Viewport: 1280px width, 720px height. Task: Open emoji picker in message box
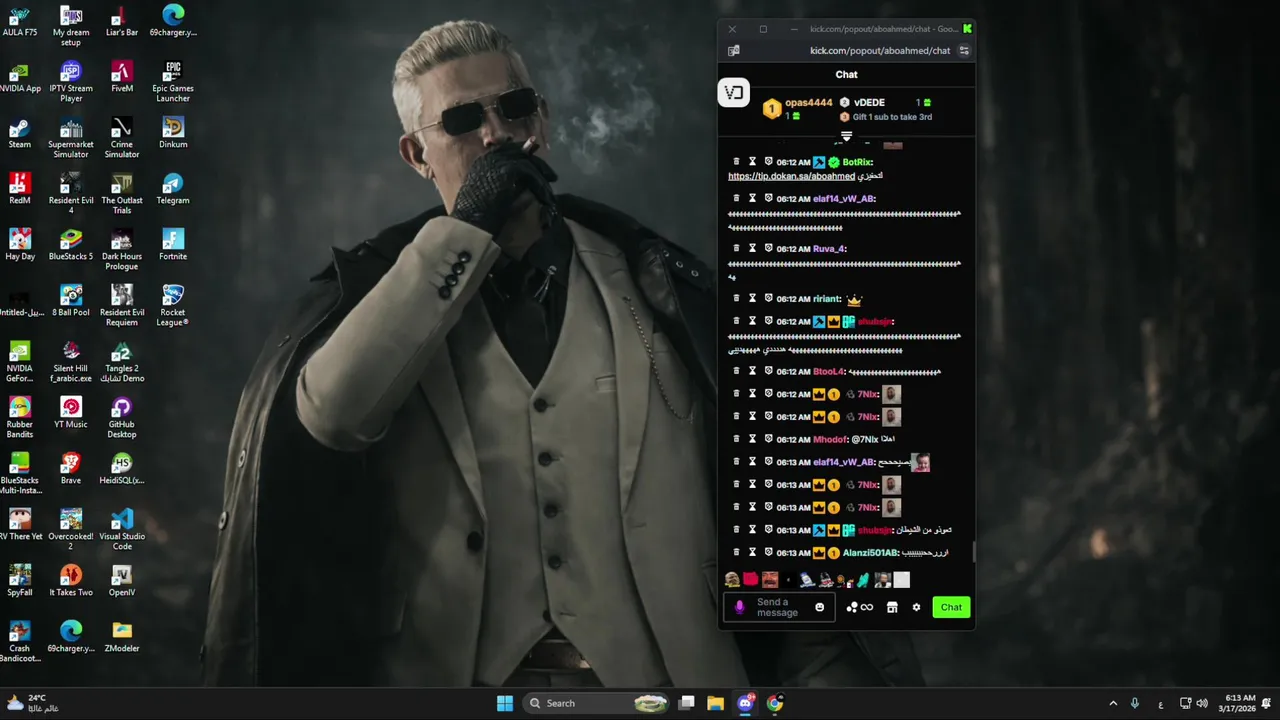[820, 607]
